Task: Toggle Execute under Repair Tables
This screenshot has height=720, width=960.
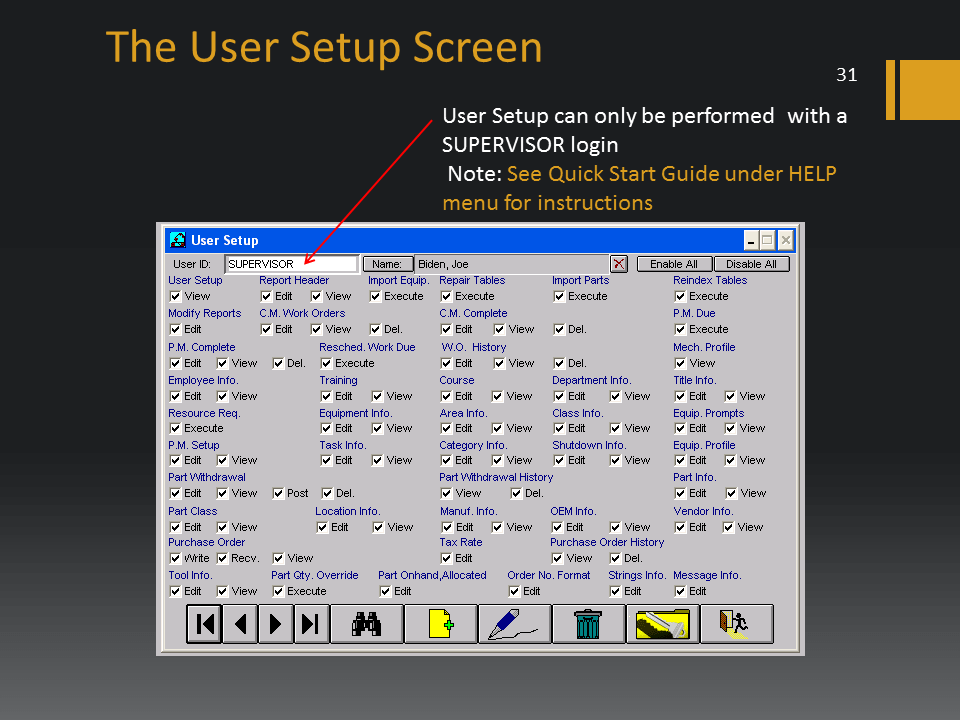Action: click(x=446, y=296)
